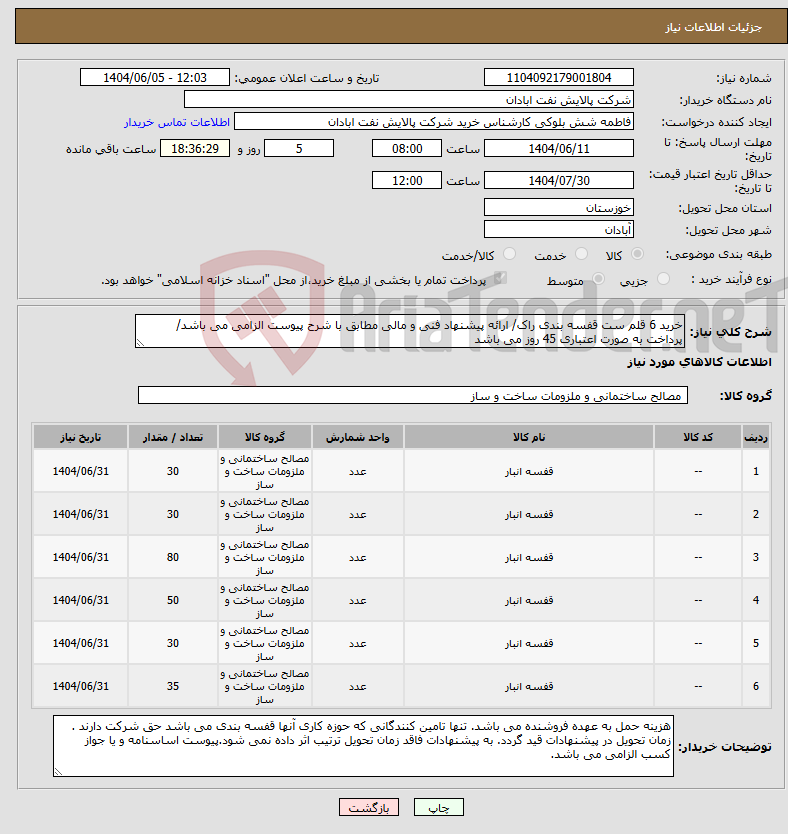Open the اطلاعات تماس خریدار link

pos(177,122)
